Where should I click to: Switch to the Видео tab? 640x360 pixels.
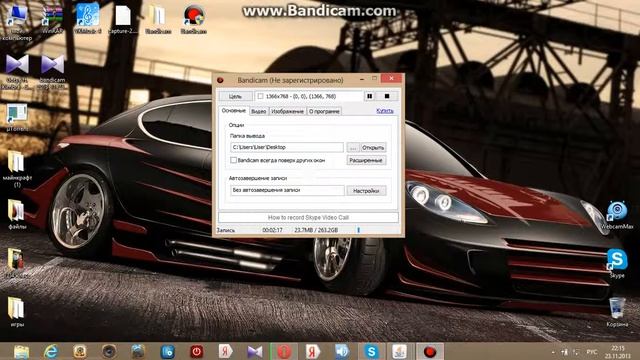pos(258,111)
